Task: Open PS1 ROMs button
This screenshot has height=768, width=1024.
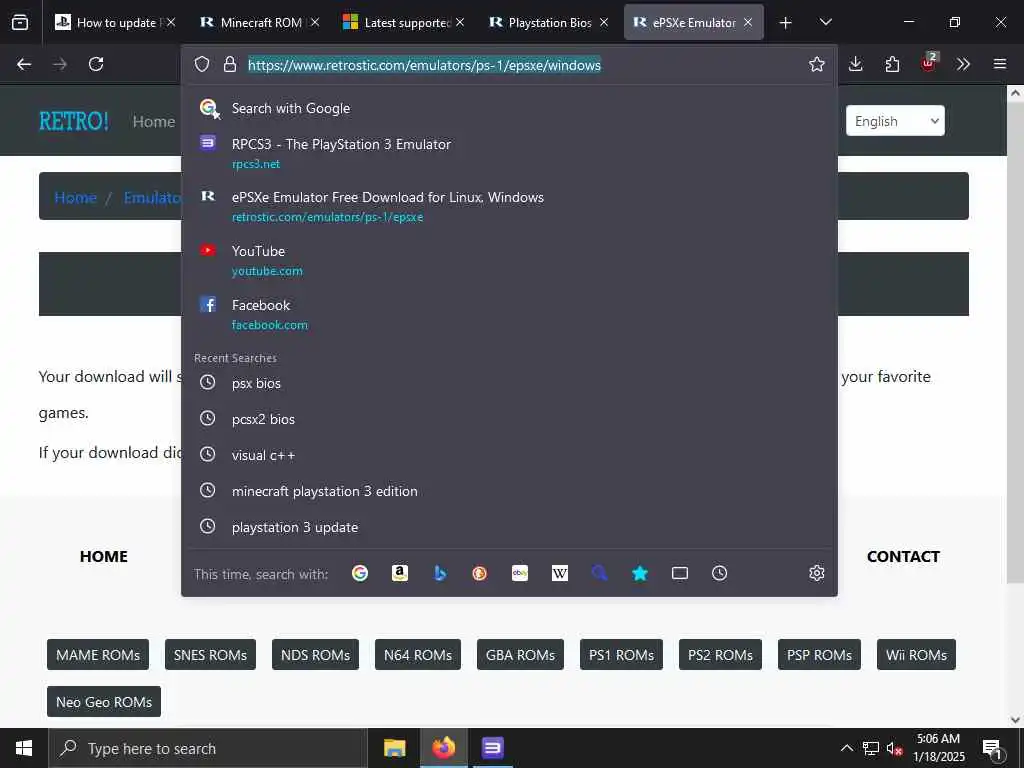Action: point(621,655)
